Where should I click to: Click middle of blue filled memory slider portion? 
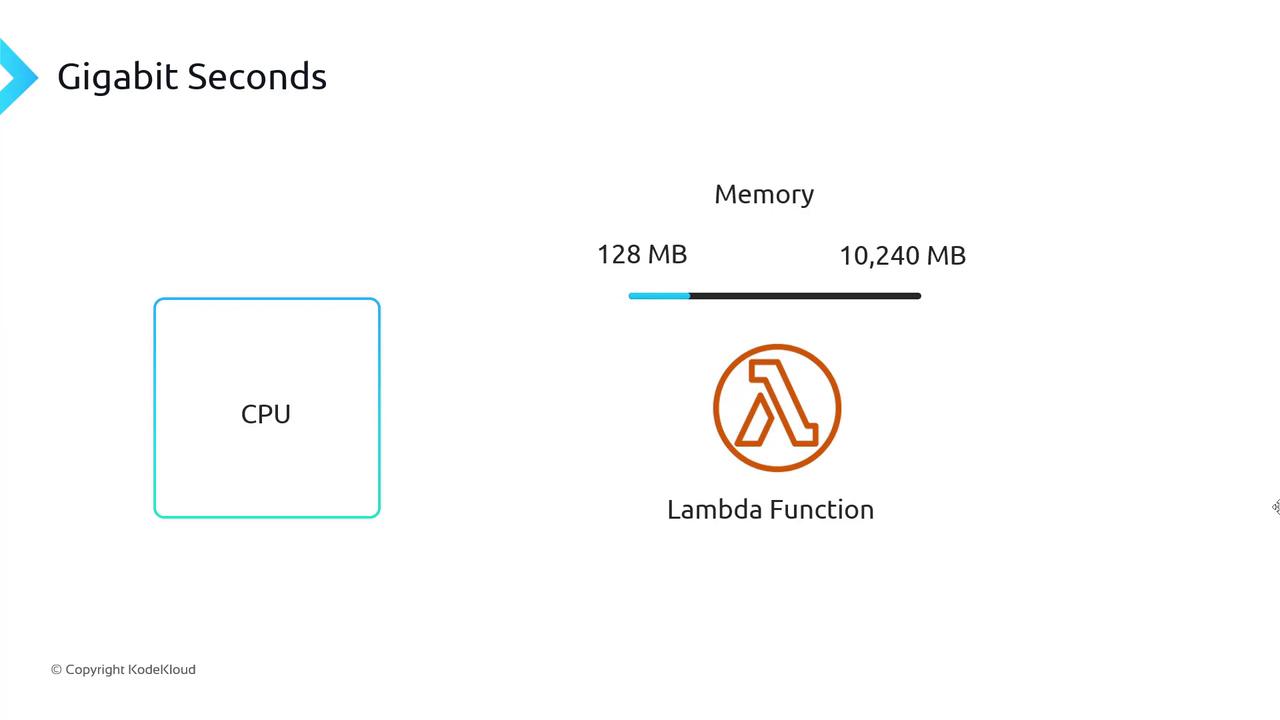coord(659,296)
